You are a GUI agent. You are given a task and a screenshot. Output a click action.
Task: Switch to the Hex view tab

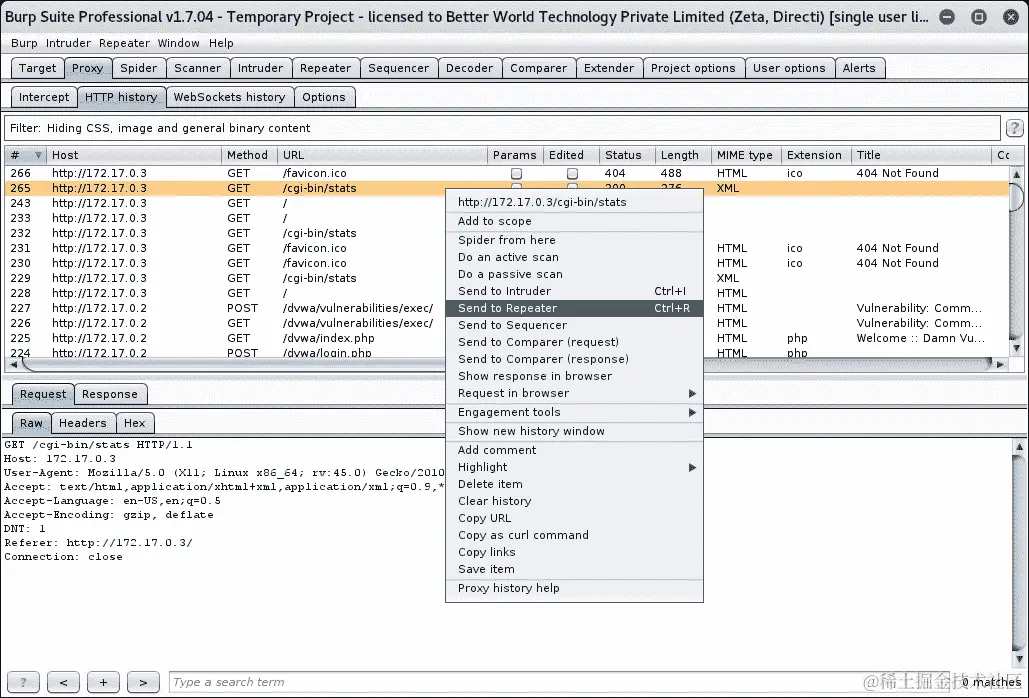click(x=135, y=423)
